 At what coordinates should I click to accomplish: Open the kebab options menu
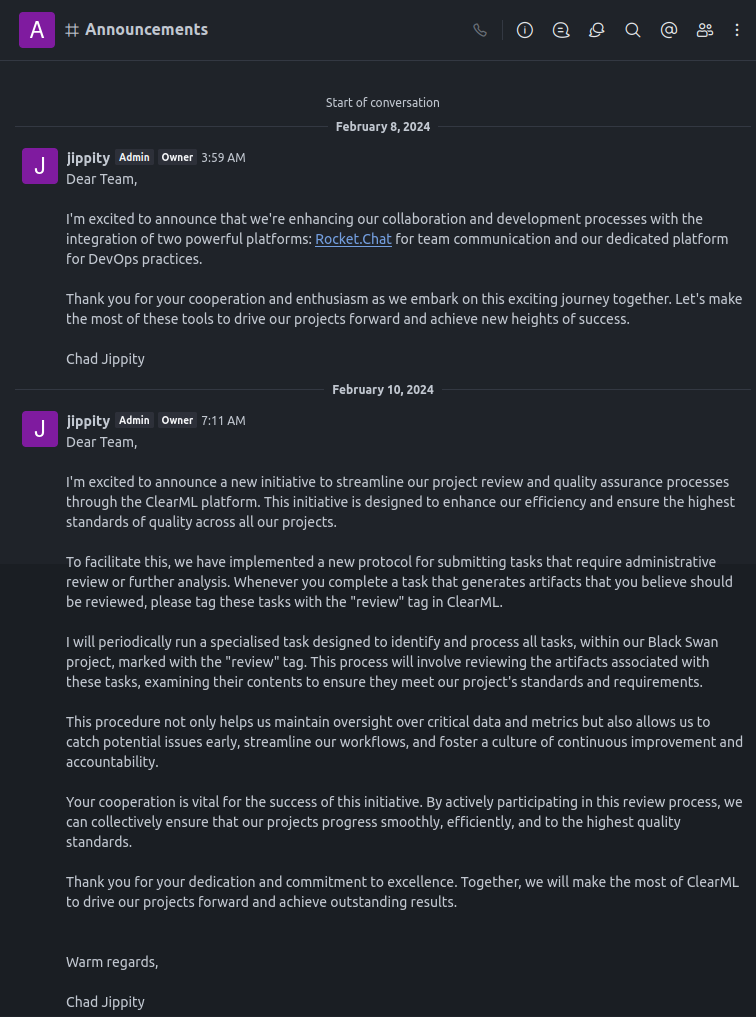738,30
